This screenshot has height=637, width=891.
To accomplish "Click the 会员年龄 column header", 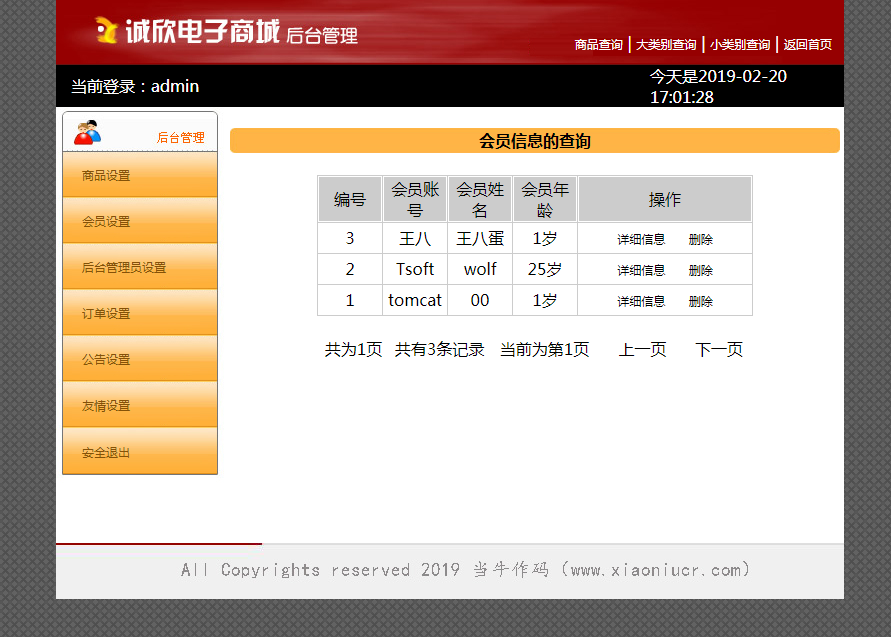I will tap(545, 199).
